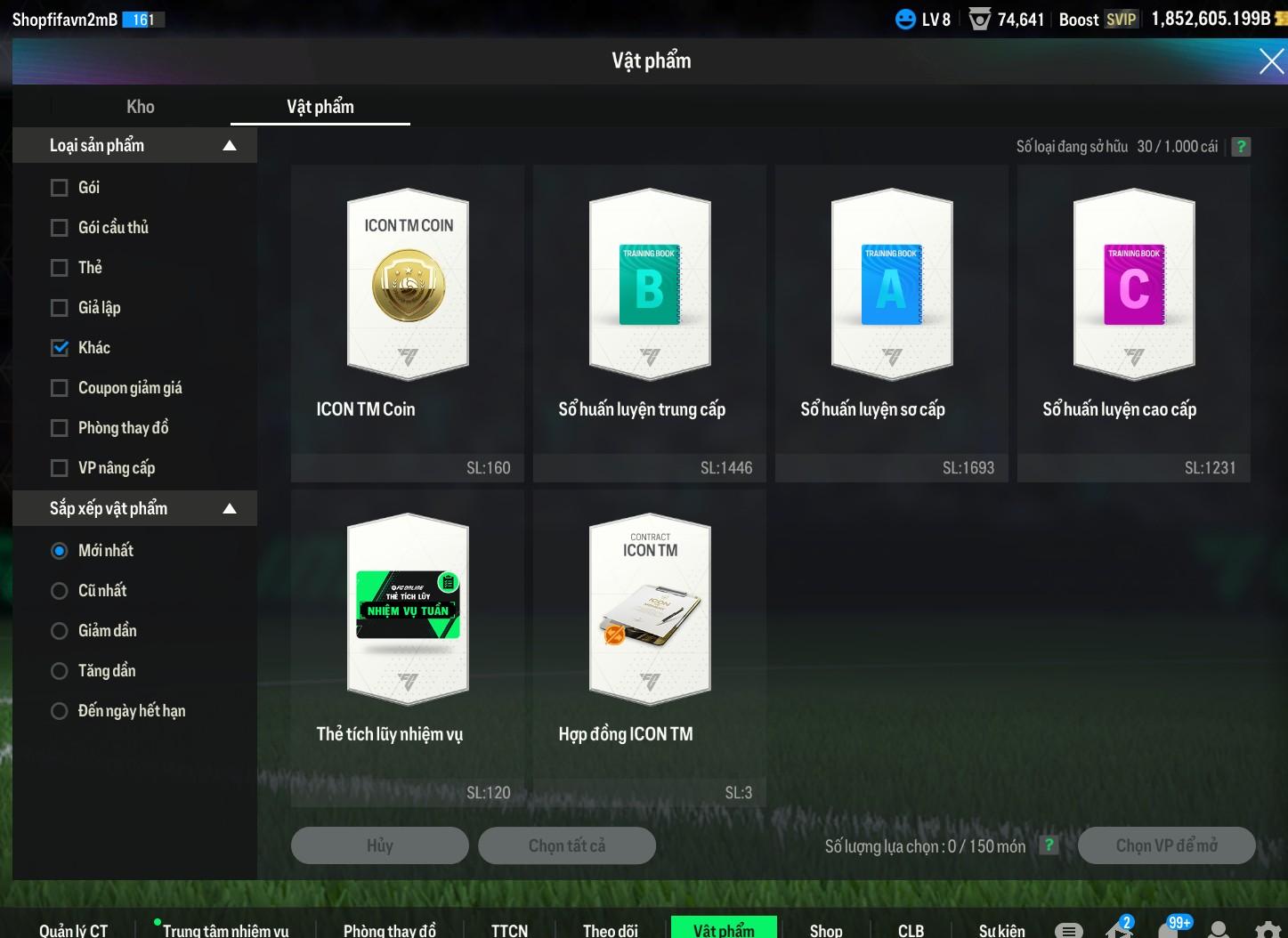This screenshot has width=1288, height=938.
Task: Select the Cũ nhất sort option
Action: (60, 591)
